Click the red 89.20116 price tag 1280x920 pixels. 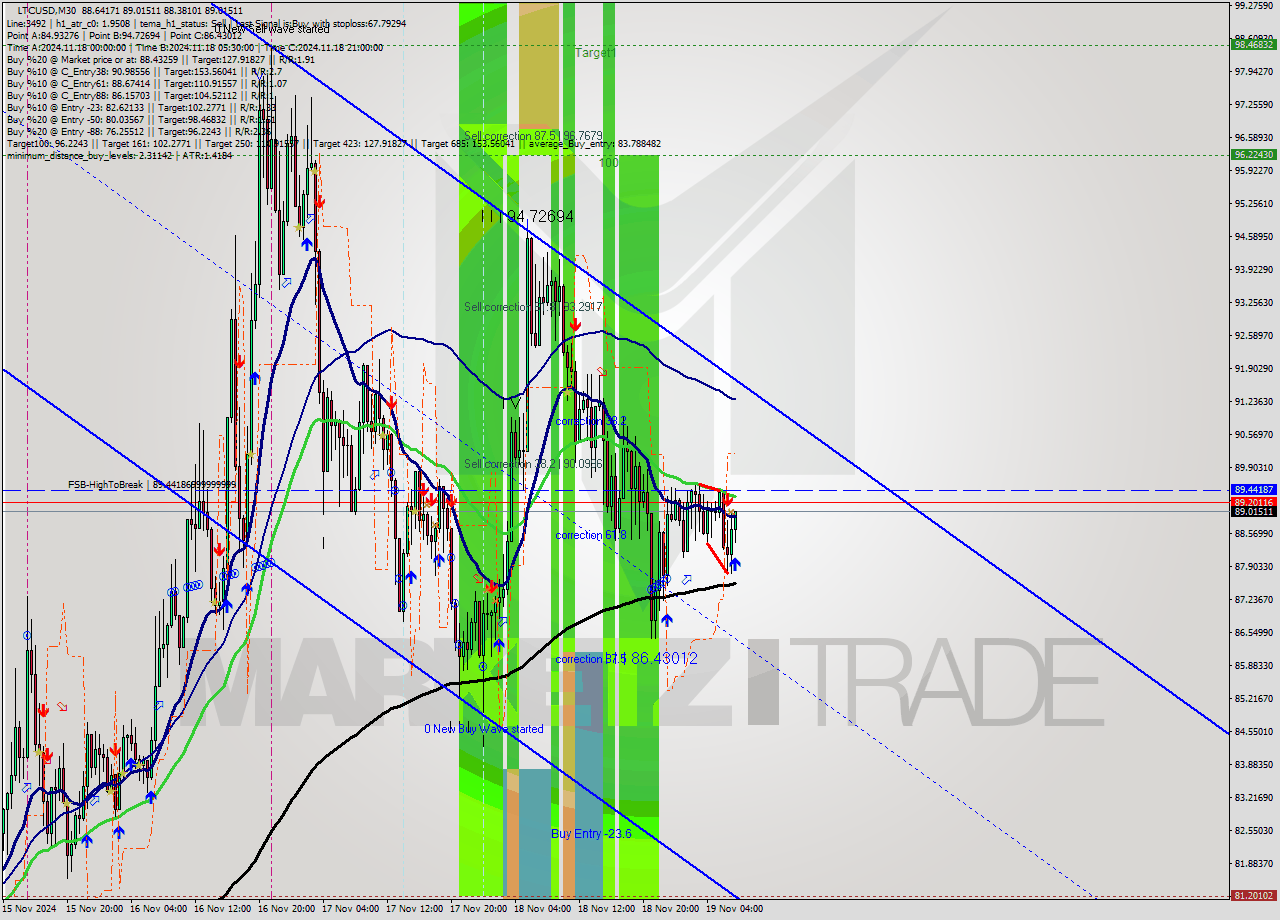1254,502
